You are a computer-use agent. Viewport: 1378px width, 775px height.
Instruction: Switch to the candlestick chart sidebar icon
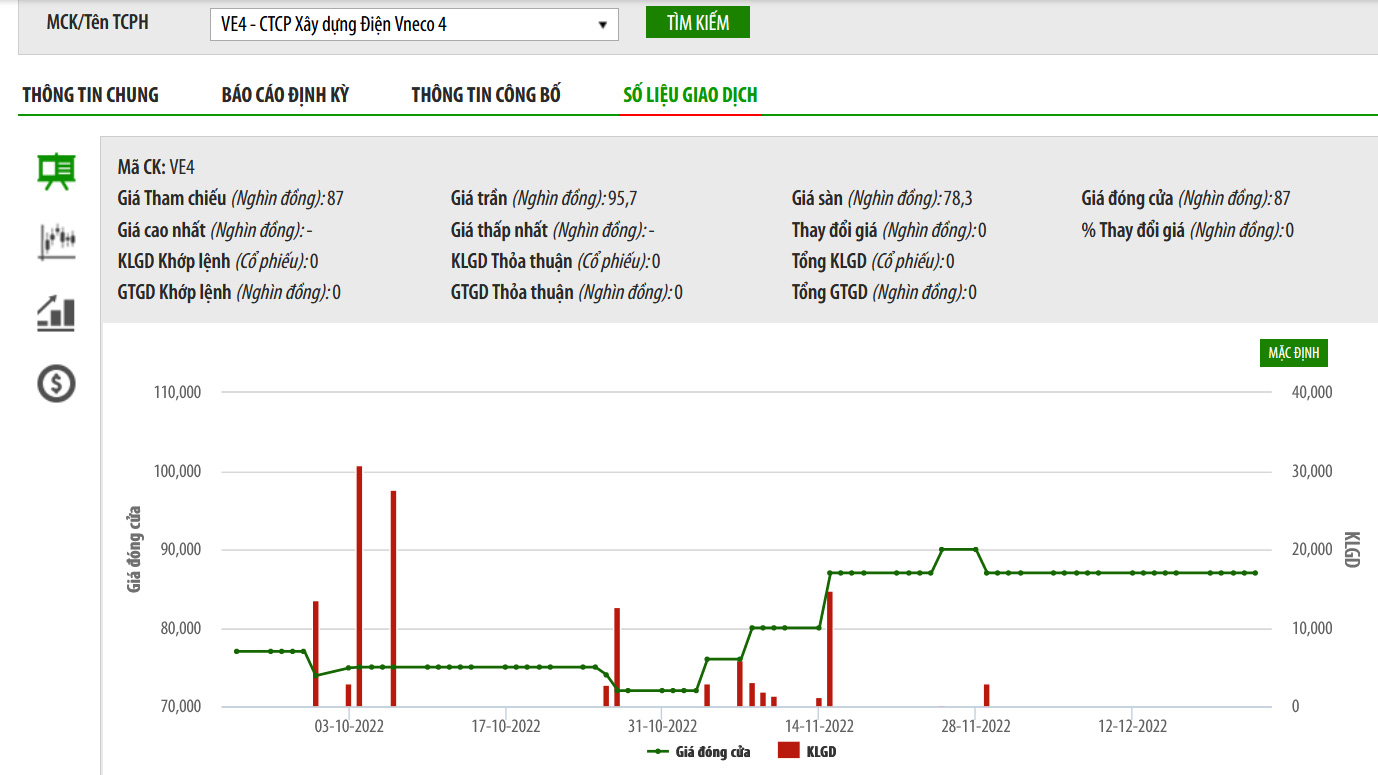(56, 241)
